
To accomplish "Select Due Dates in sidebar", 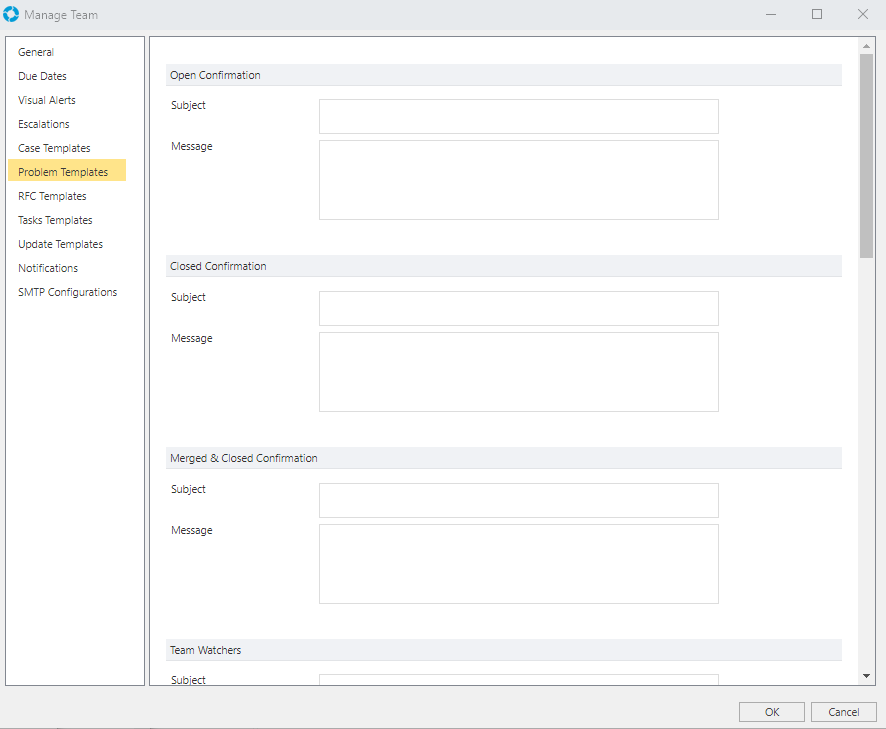I will click(x=42, y=76).
